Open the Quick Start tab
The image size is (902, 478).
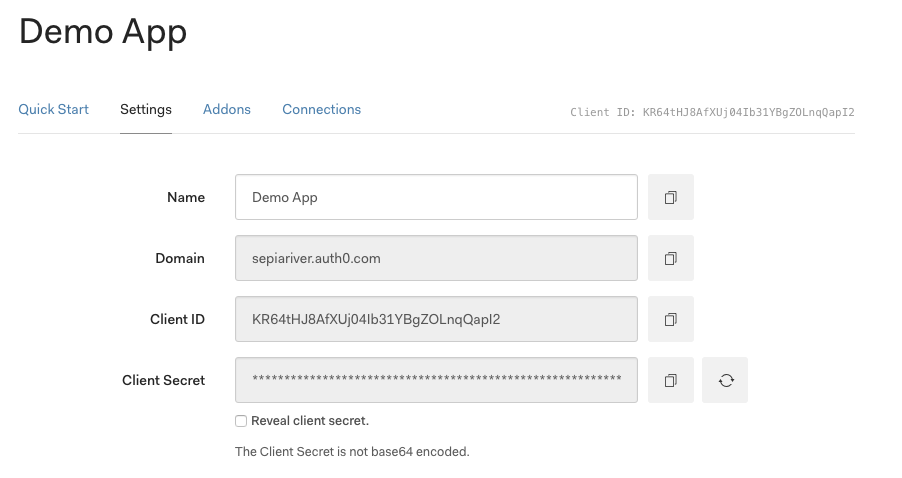click(x=53, y=109)
